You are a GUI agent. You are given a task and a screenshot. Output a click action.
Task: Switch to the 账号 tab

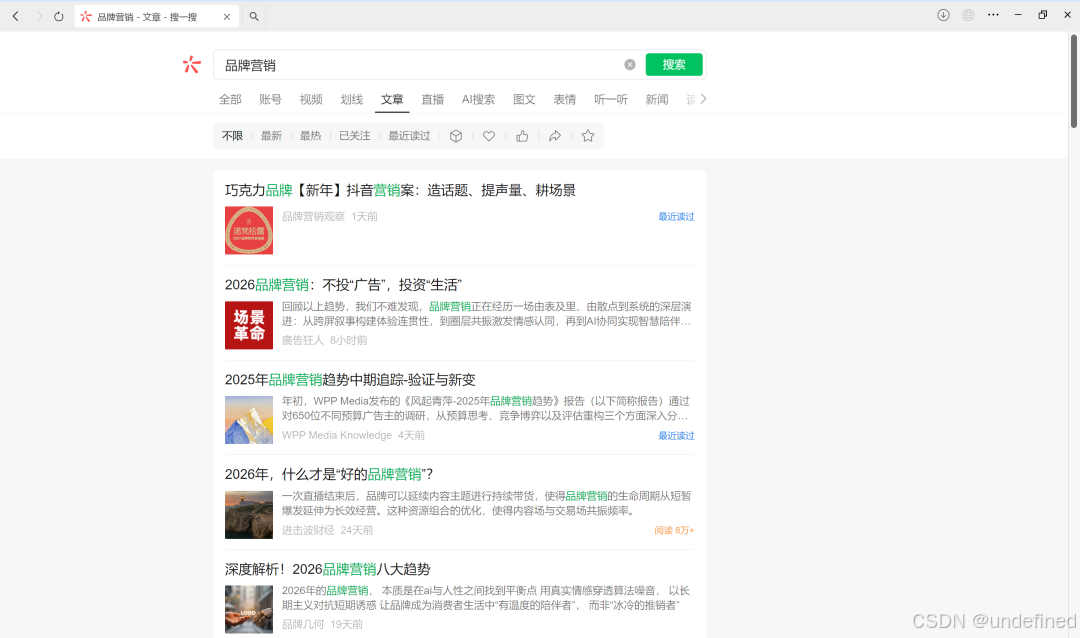point(271,99)
